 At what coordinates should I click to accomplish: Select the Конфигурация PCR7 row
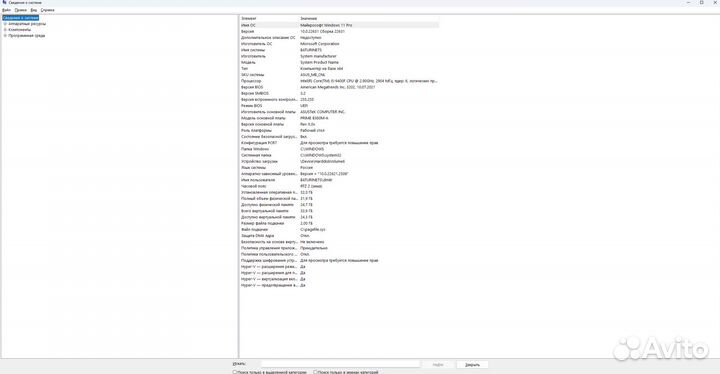pyautogui.click(x=339, y=143)
